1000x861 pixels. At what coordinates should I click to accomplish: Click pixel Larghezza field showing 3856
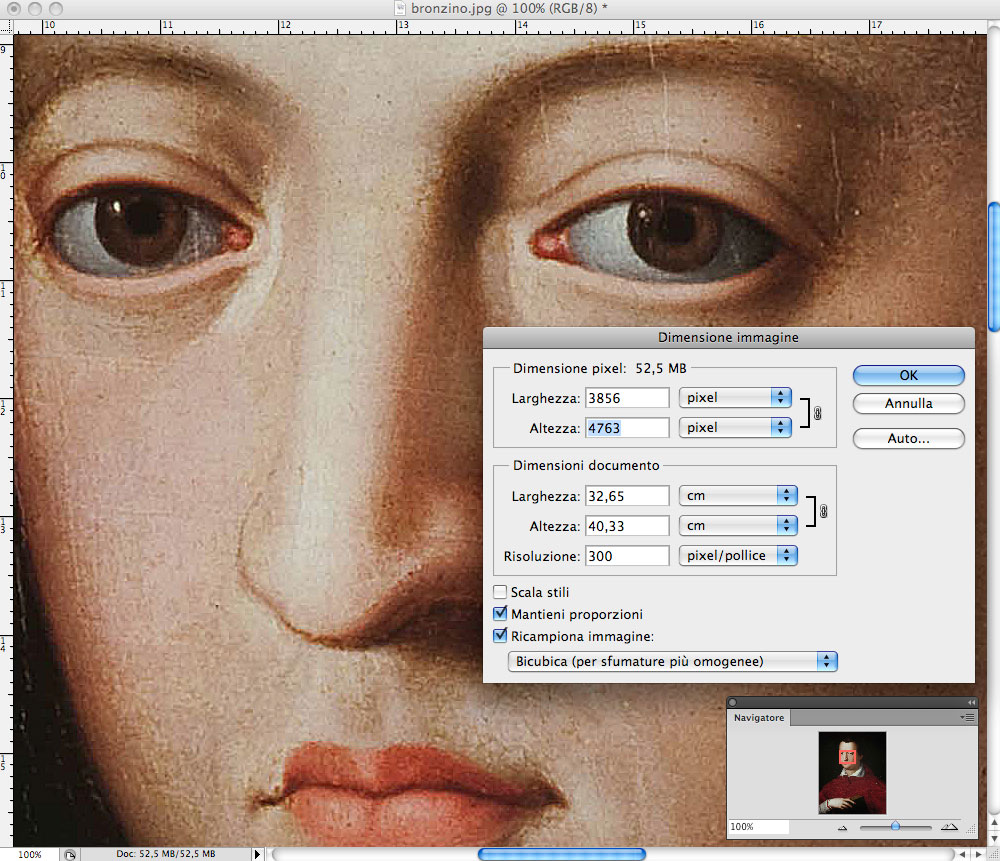tap(628, 398)
